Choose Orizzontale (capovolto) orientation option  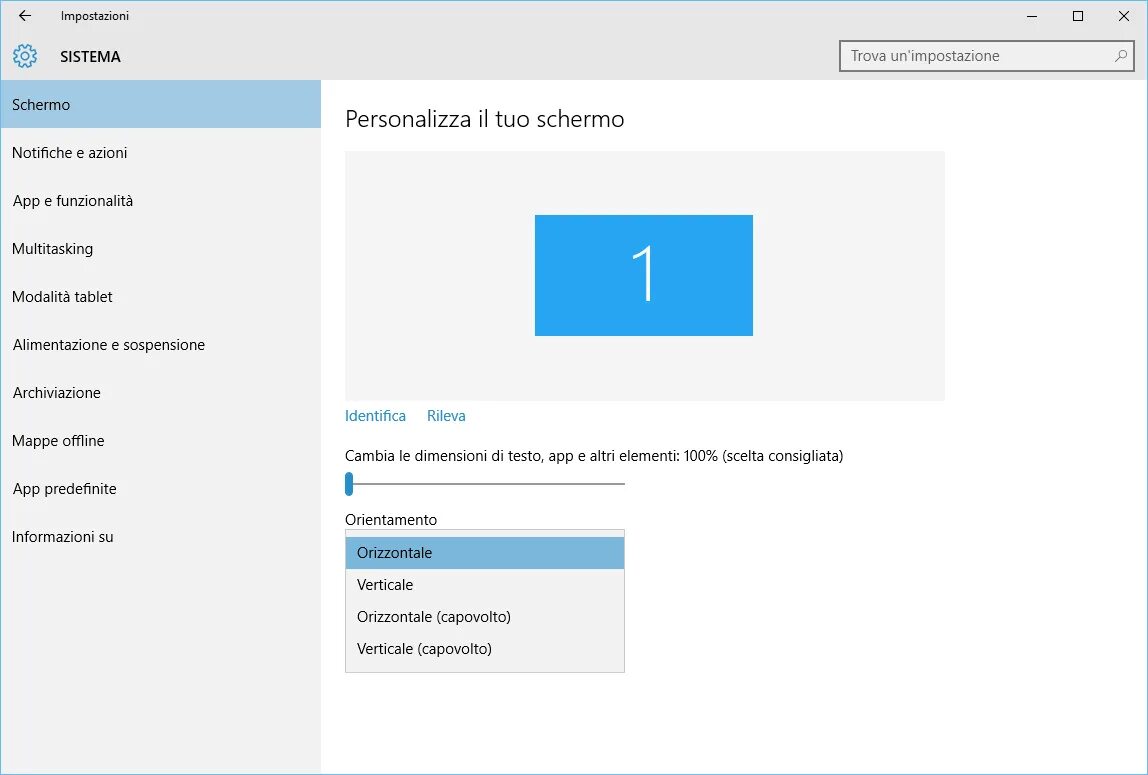click(485, 617)
